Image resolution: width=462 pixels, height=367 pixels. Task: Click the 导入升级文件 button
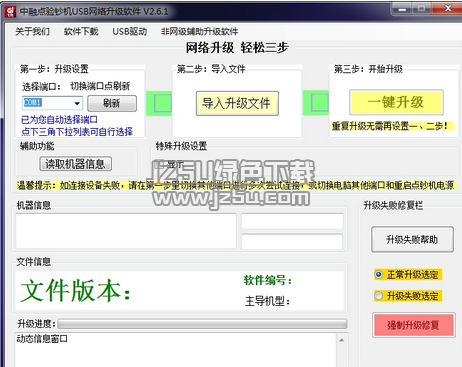(237, 103)
